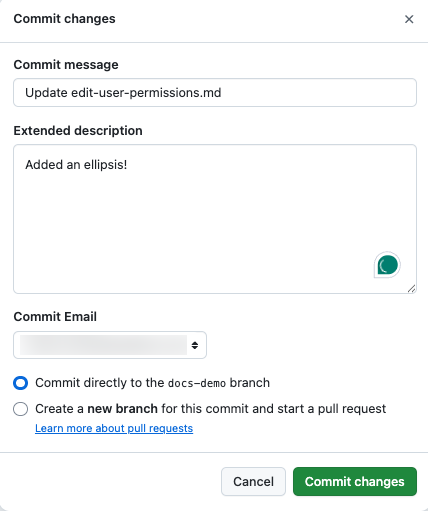Open the green Grammarly extension icon

point(387,265)
